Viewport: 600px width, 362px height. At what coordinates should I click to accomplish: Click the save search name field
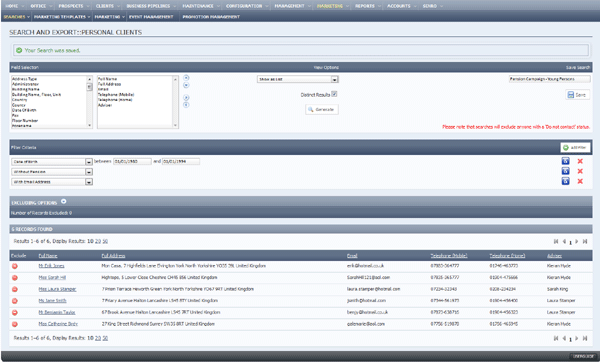549,79
